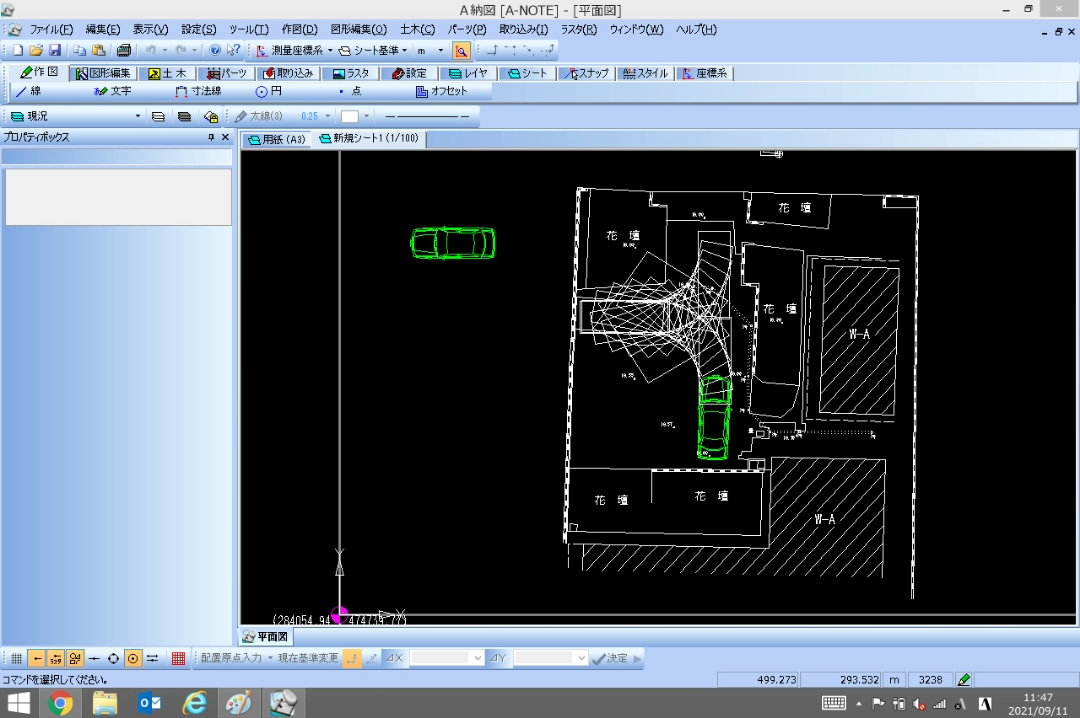Viewport: 1080px width, 718px height.
Task: Open Google Chrome from the taskbar
Action: point(60,703)
